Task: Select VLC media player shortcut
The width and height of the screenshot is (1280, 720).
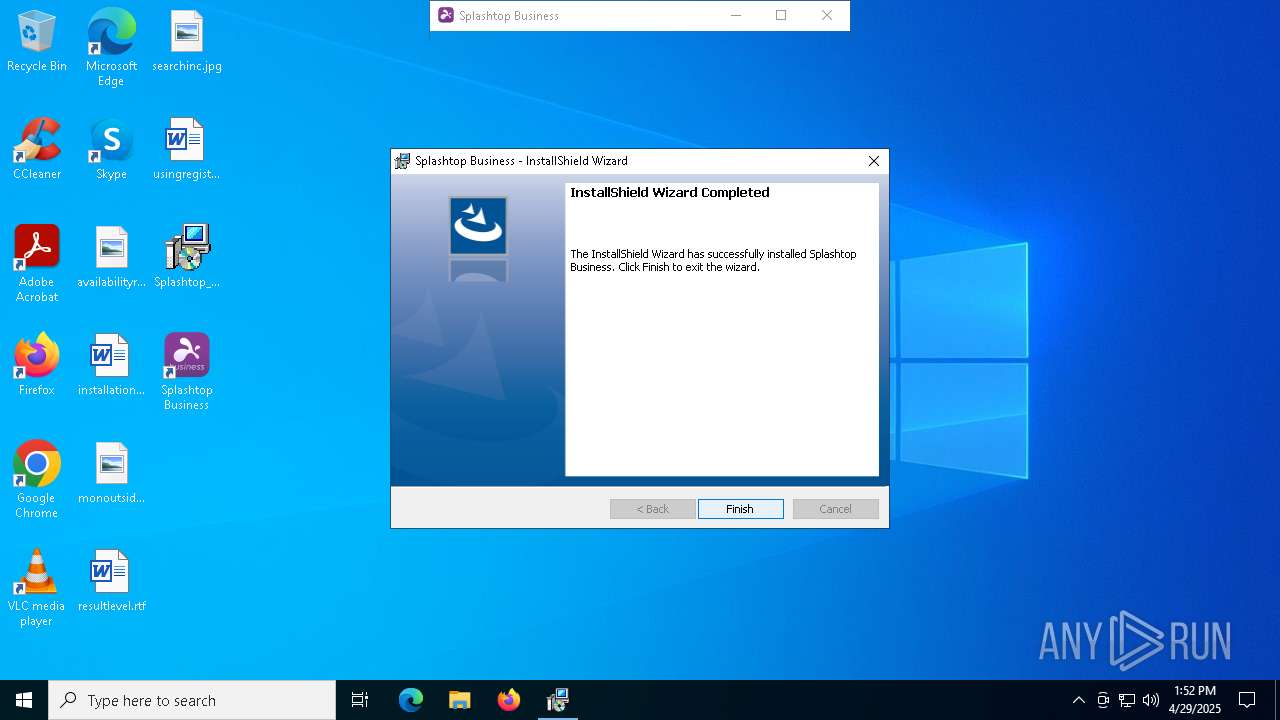Action: point(36,588)
